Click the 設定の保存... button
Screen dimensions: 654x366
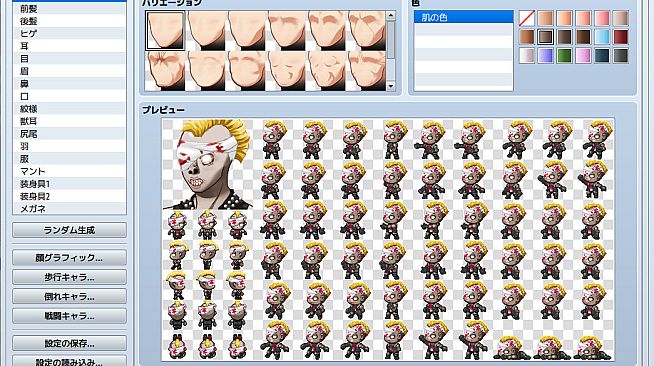tap(69, 343)
